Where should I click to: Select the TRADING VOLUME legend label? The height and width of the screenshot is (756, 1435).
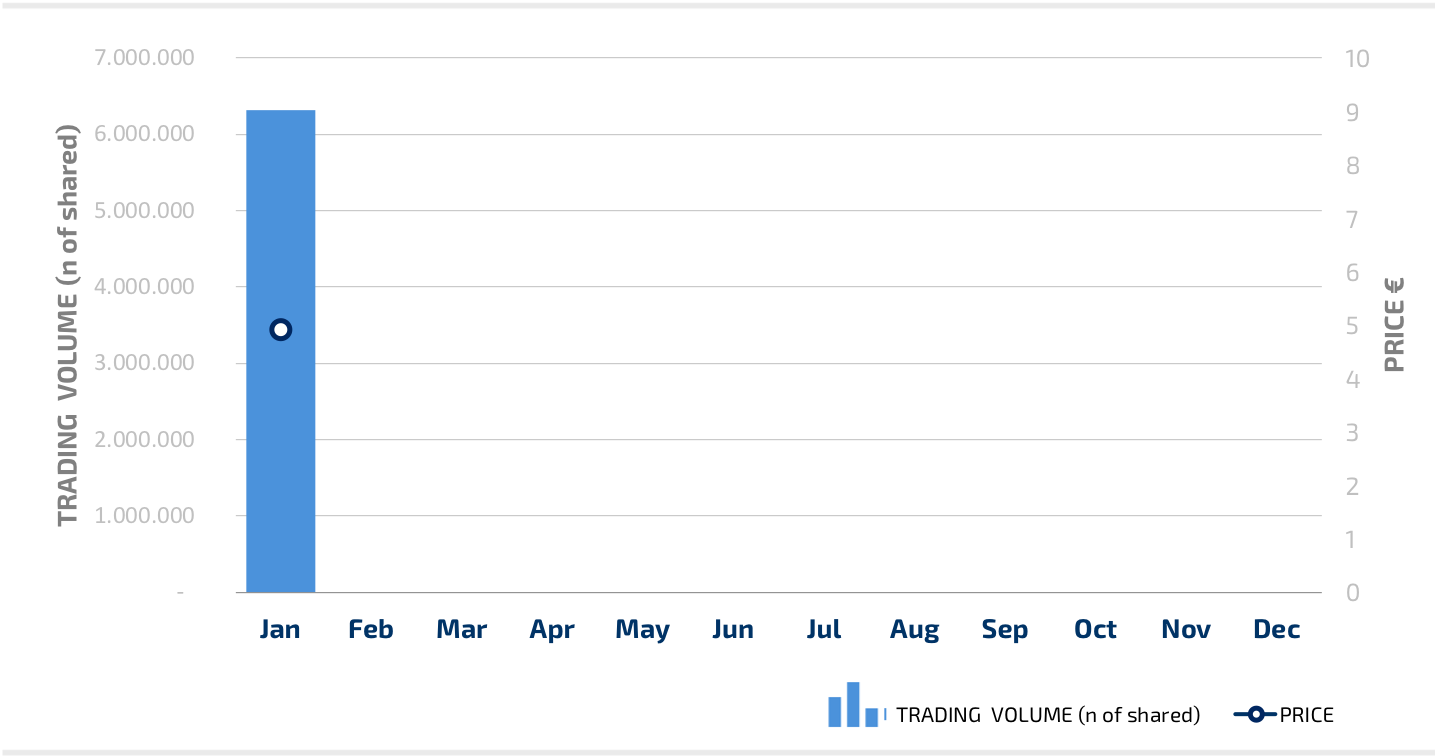click(1047, 715)
